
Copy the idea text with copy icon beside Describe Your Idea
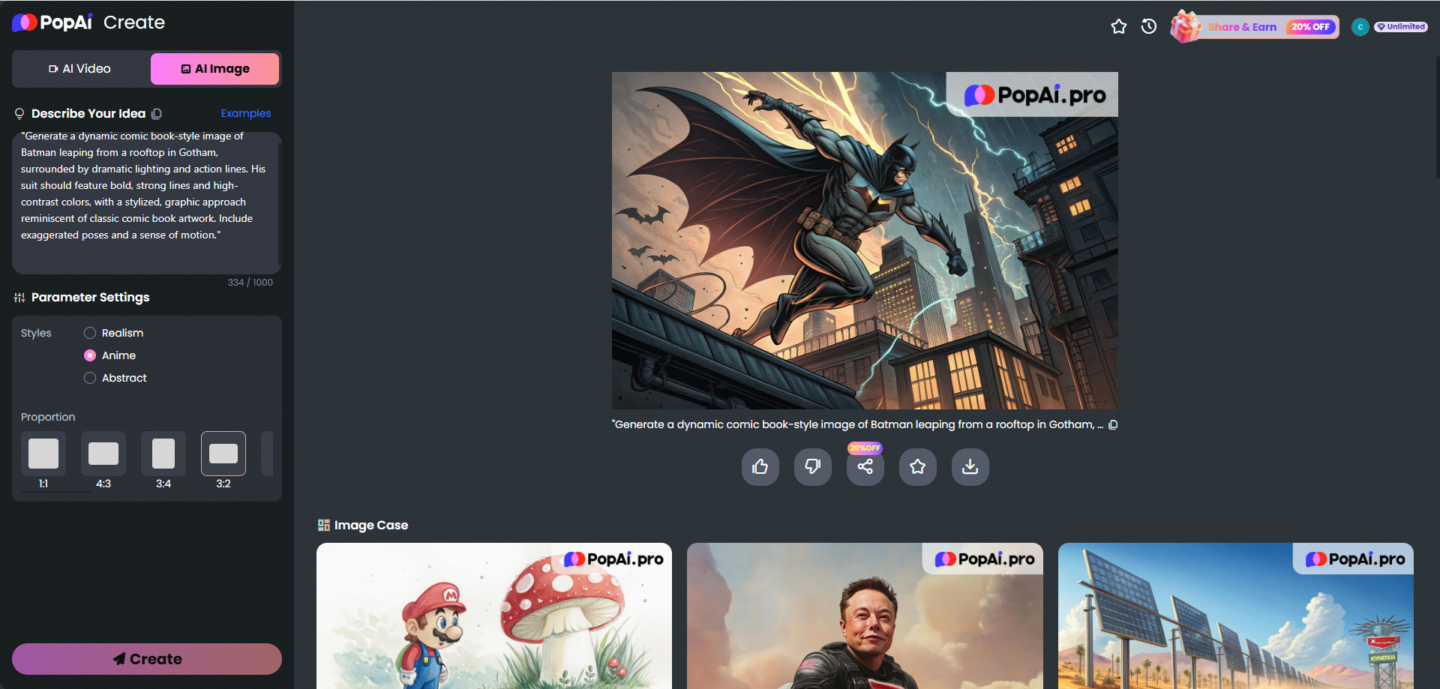pyautogui.click(x=156, y=114)
